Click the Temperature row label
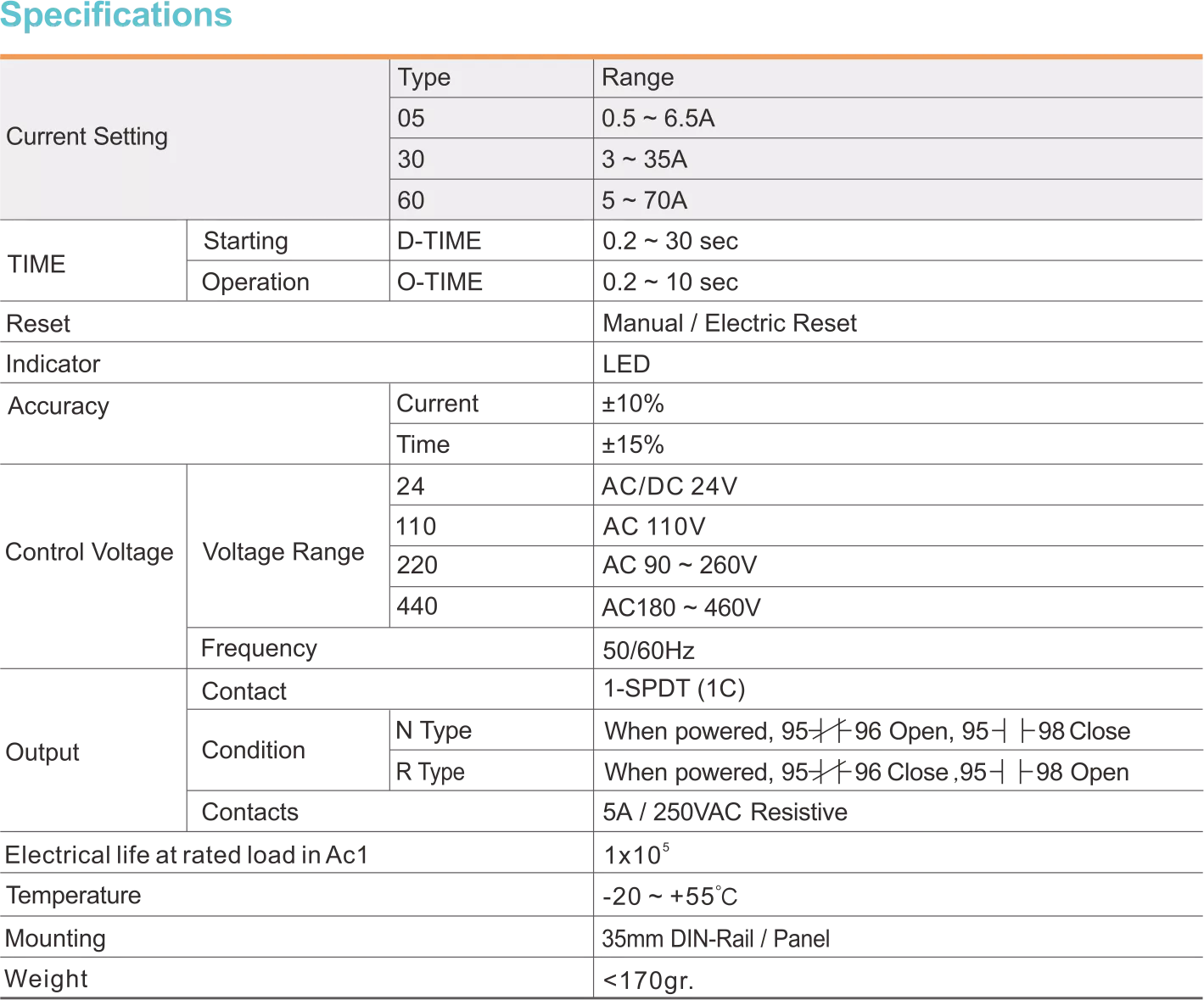This screenshot has width=1204, height=1000. [x=71, y=896]
